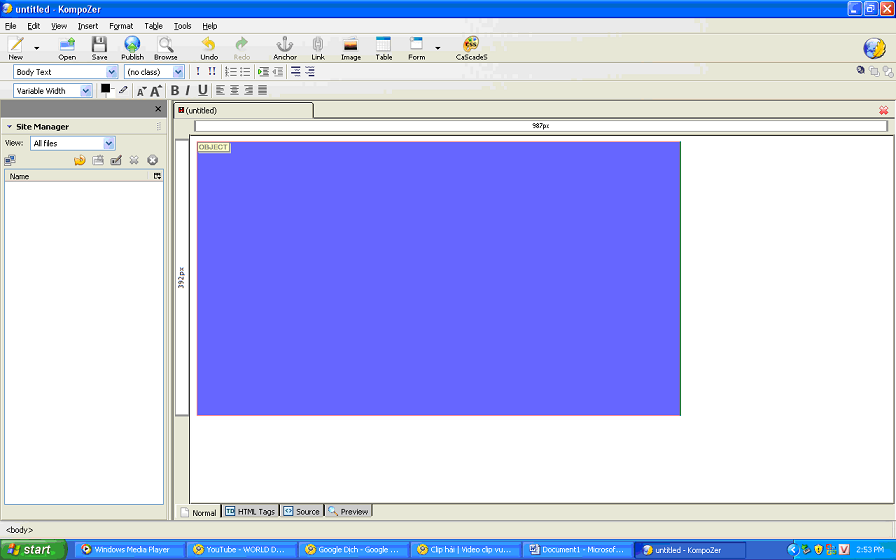The width and height of the screenshot is (896, 560).
Task: Click the Publish globe icon
Action: tap(132, 48)
